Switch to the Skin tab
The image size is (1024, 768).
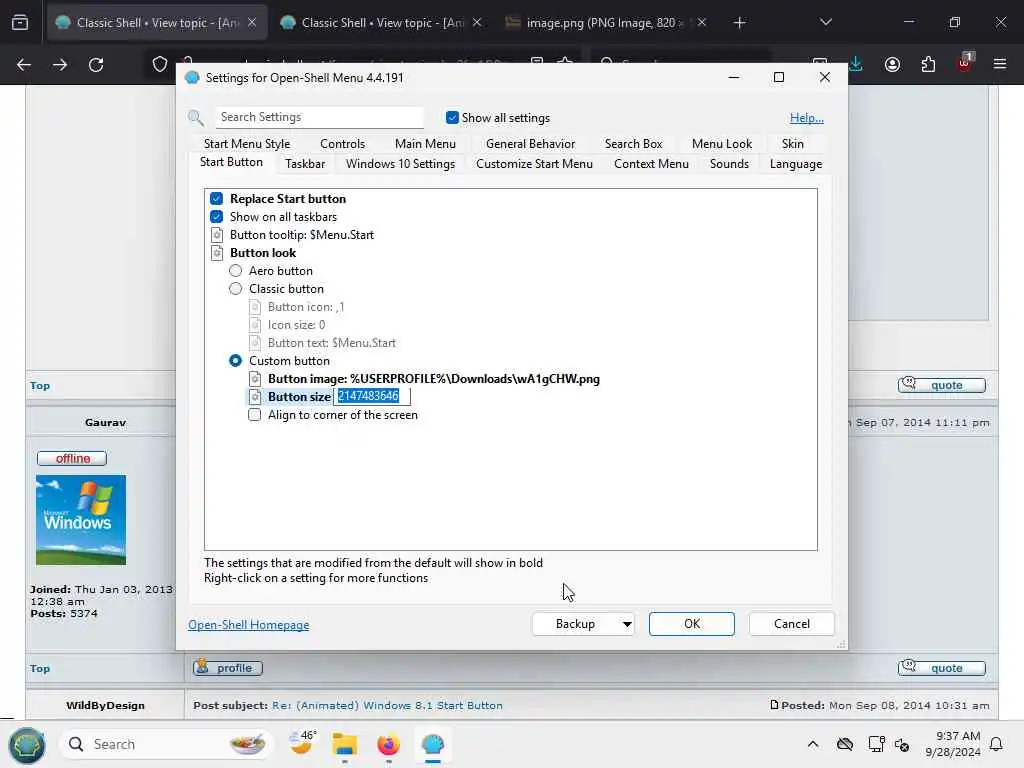click(x=793, y=144)
